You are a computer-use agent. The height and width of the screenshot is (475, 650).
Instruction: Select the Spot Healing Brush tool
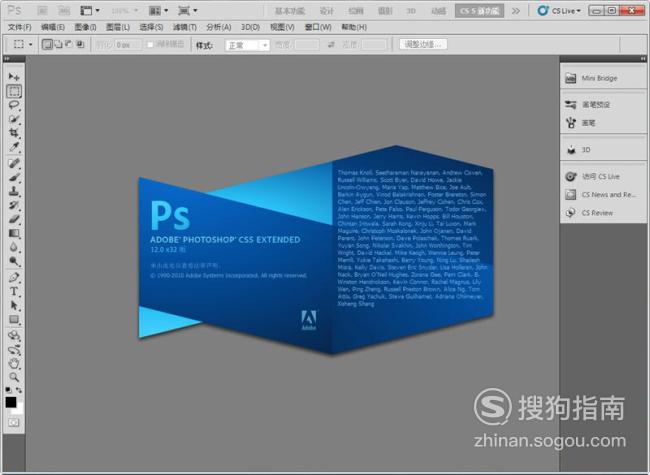[14, 163]
